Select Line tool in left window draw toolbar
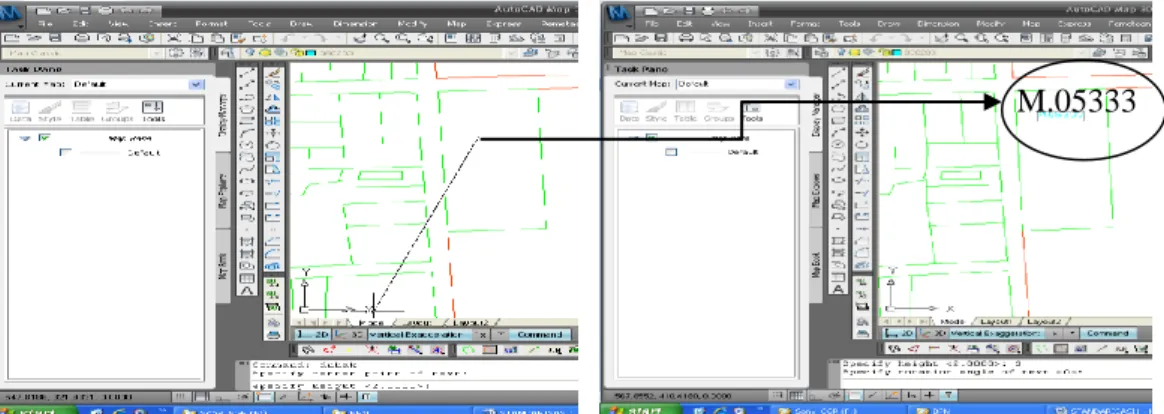The width and height of the screenshot is (1164, 414). (249, 73)
